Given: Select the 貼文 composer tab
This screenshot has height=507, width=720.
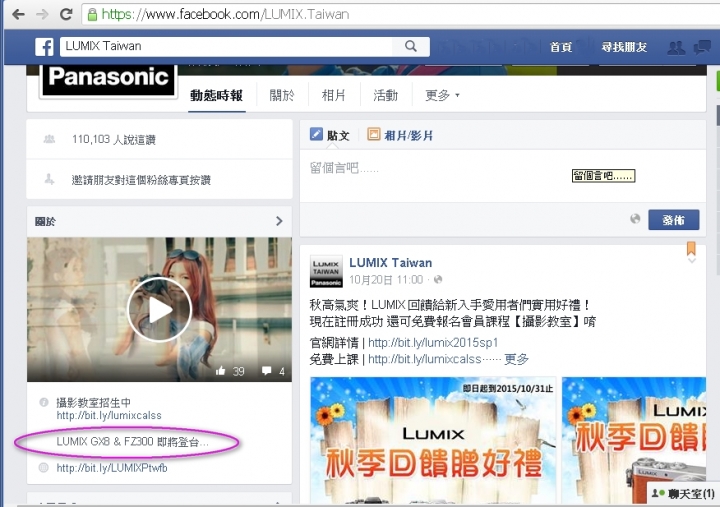Looking at the screenshot, I should 330,135.
